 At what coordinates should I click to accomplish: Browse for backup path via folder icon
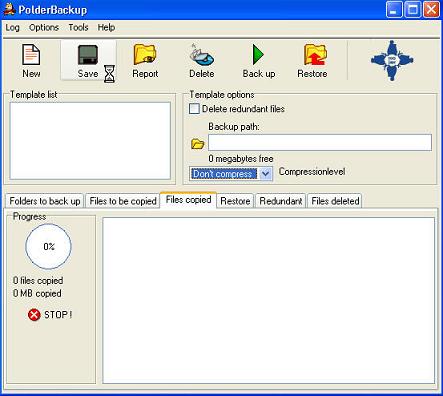(197, 144)
